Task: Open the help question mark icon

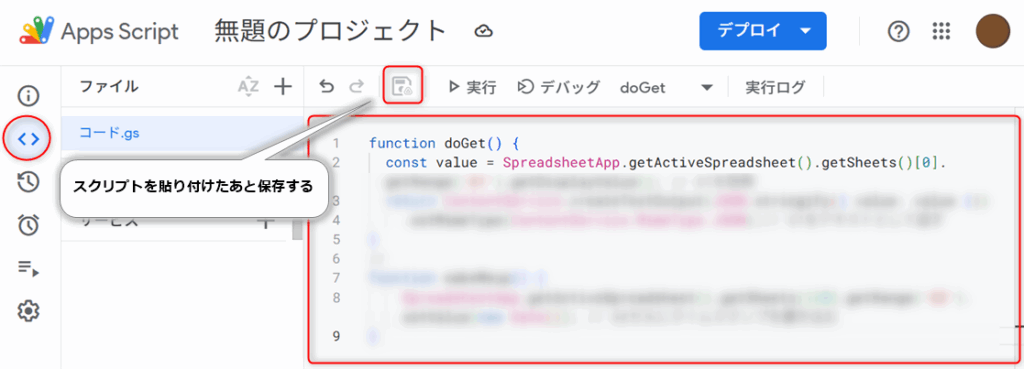Action: tap(899, 31)
